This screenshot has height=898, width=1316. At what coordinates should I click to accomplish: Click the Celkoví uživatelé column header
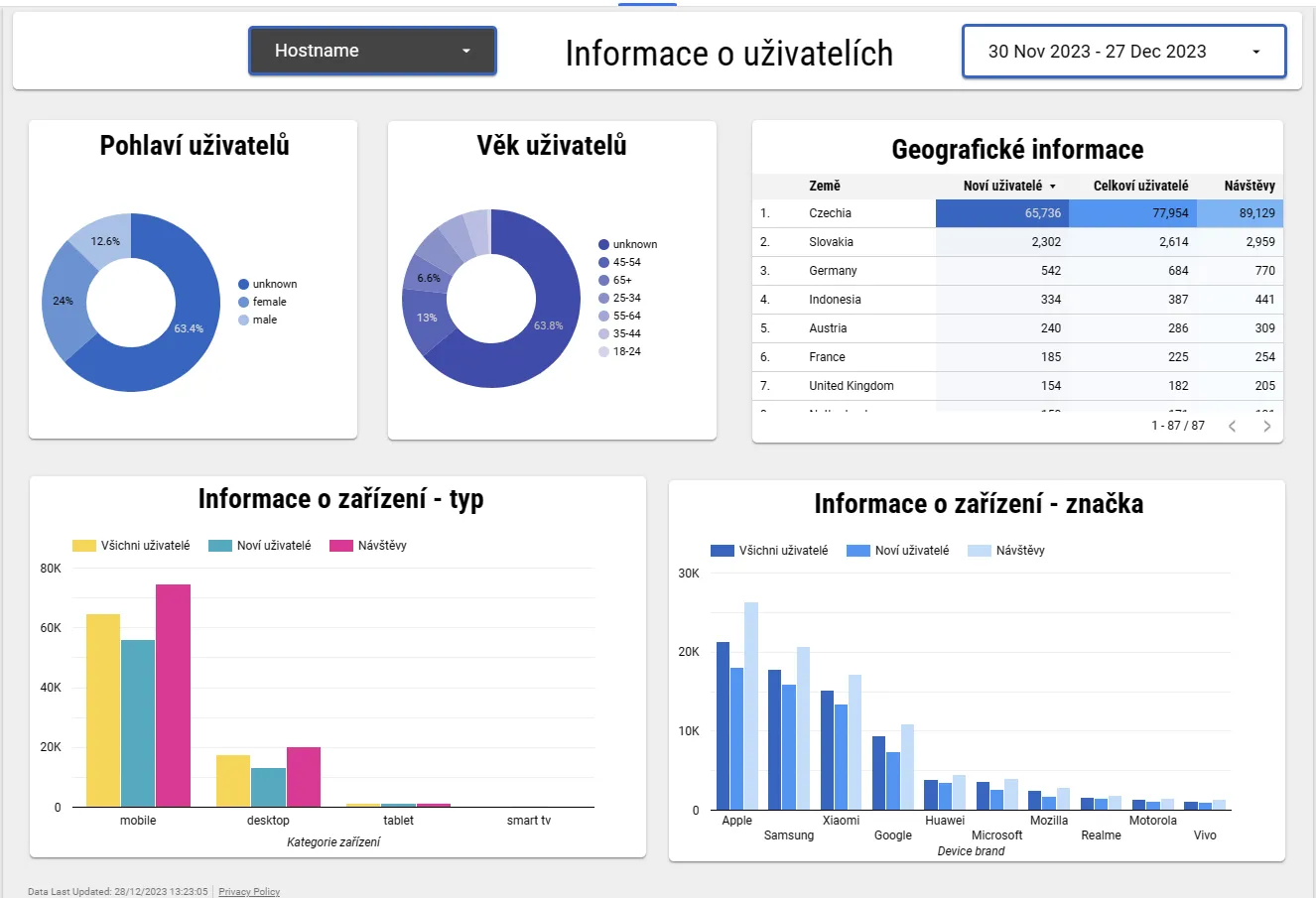point(1140,186)
